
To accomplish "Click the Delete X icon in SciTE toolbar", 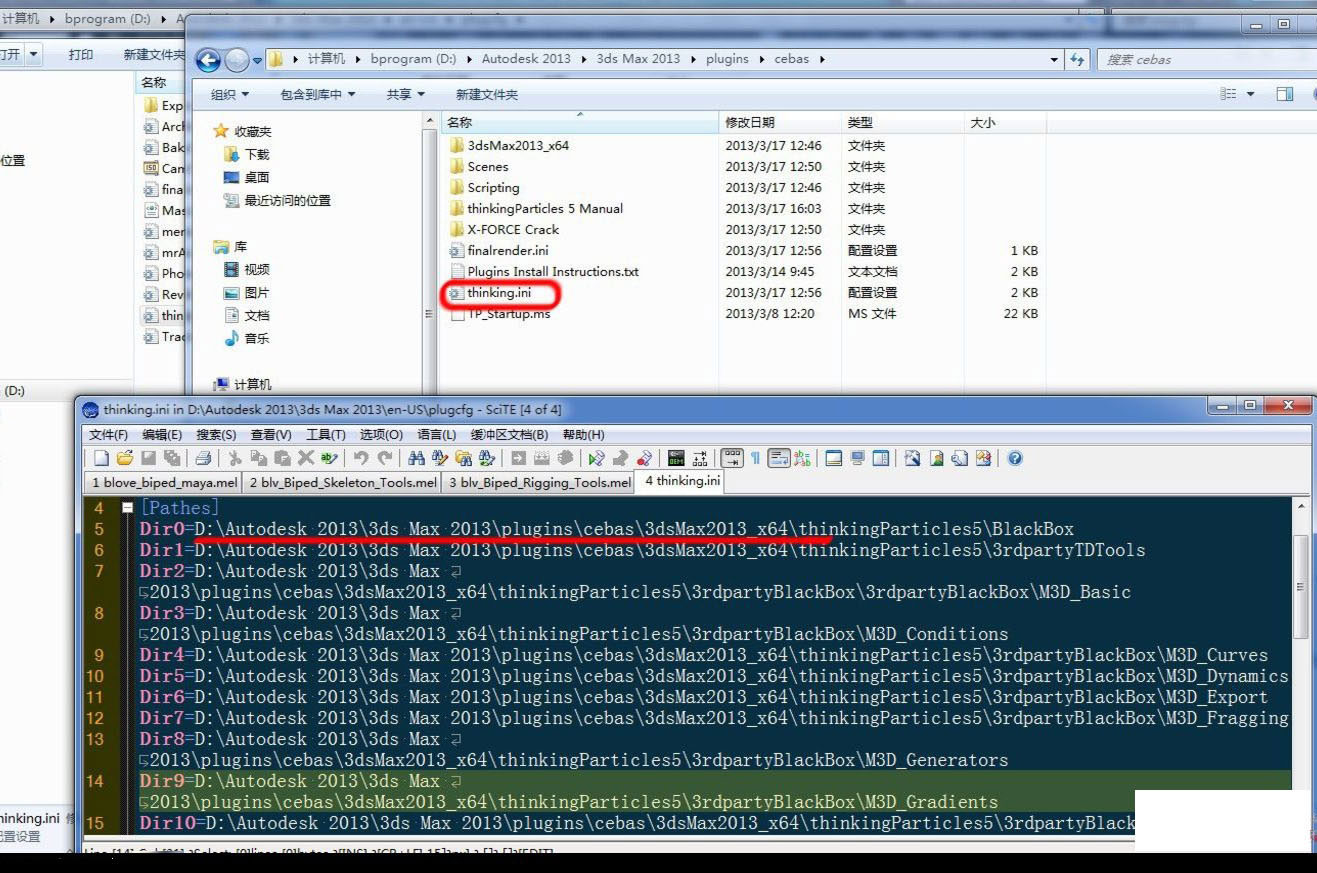I will [x=306, y=458].
